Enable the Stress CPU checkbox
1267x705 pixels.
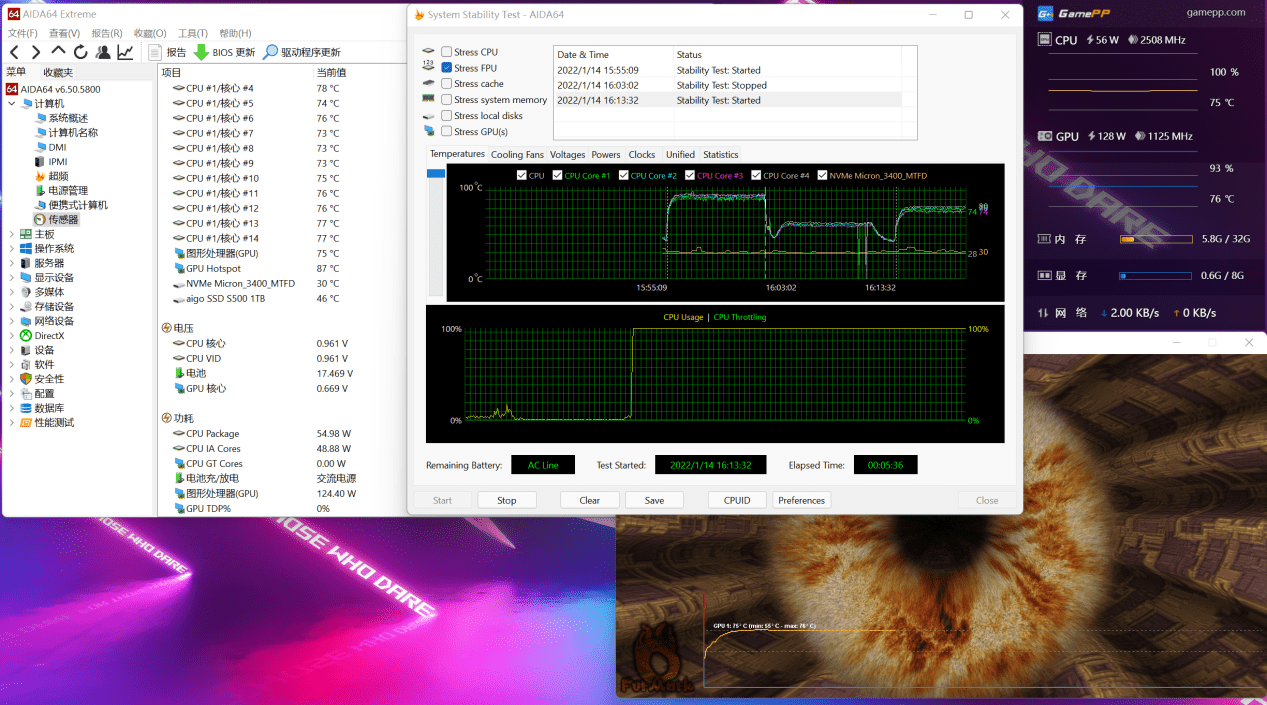coord(446,51)
